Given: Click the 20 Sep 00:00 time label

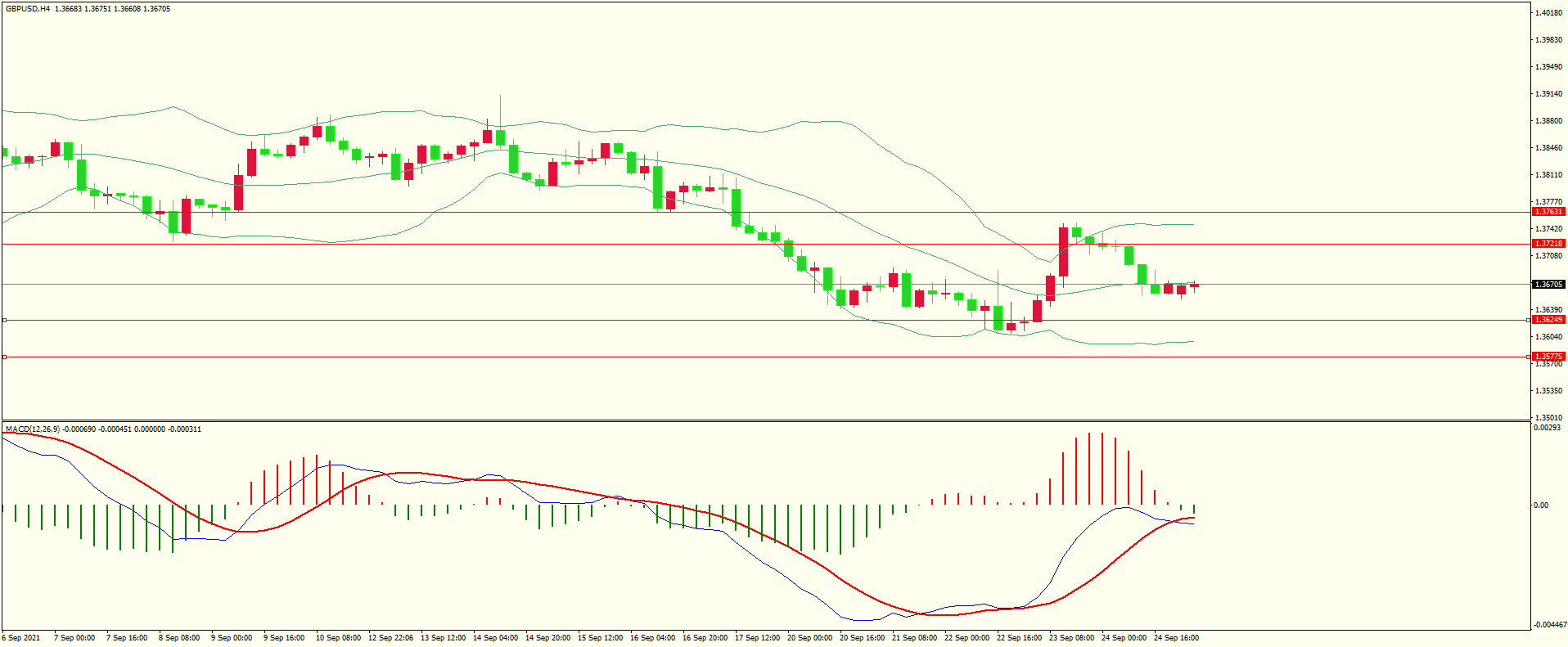Looking at the screenshot, I should (x=809, y=638).
